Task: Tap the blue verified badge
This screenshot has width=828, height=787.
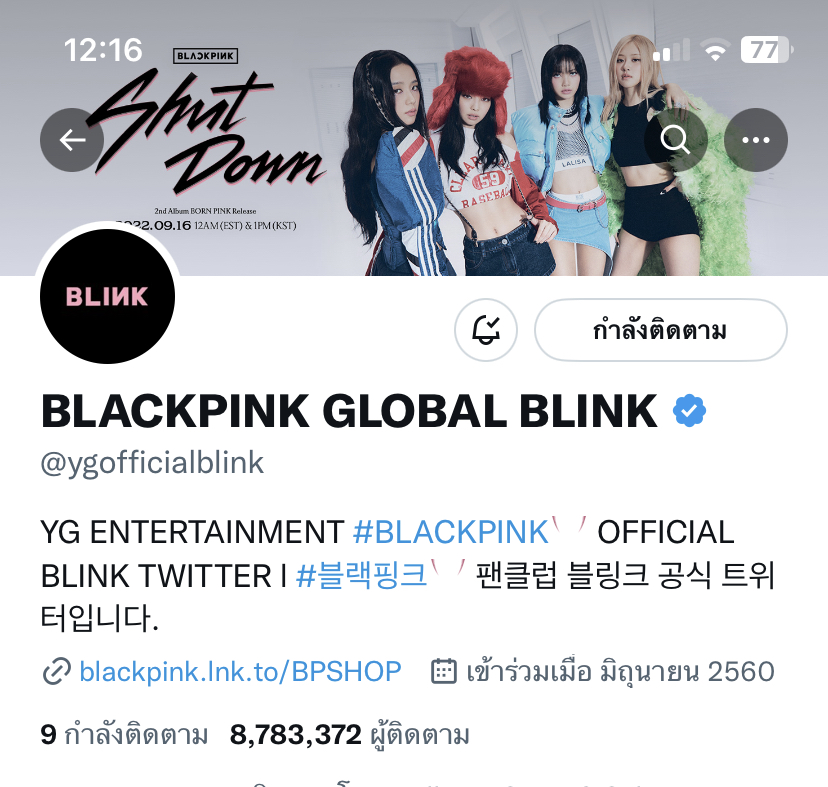Action: click(689, 411)
